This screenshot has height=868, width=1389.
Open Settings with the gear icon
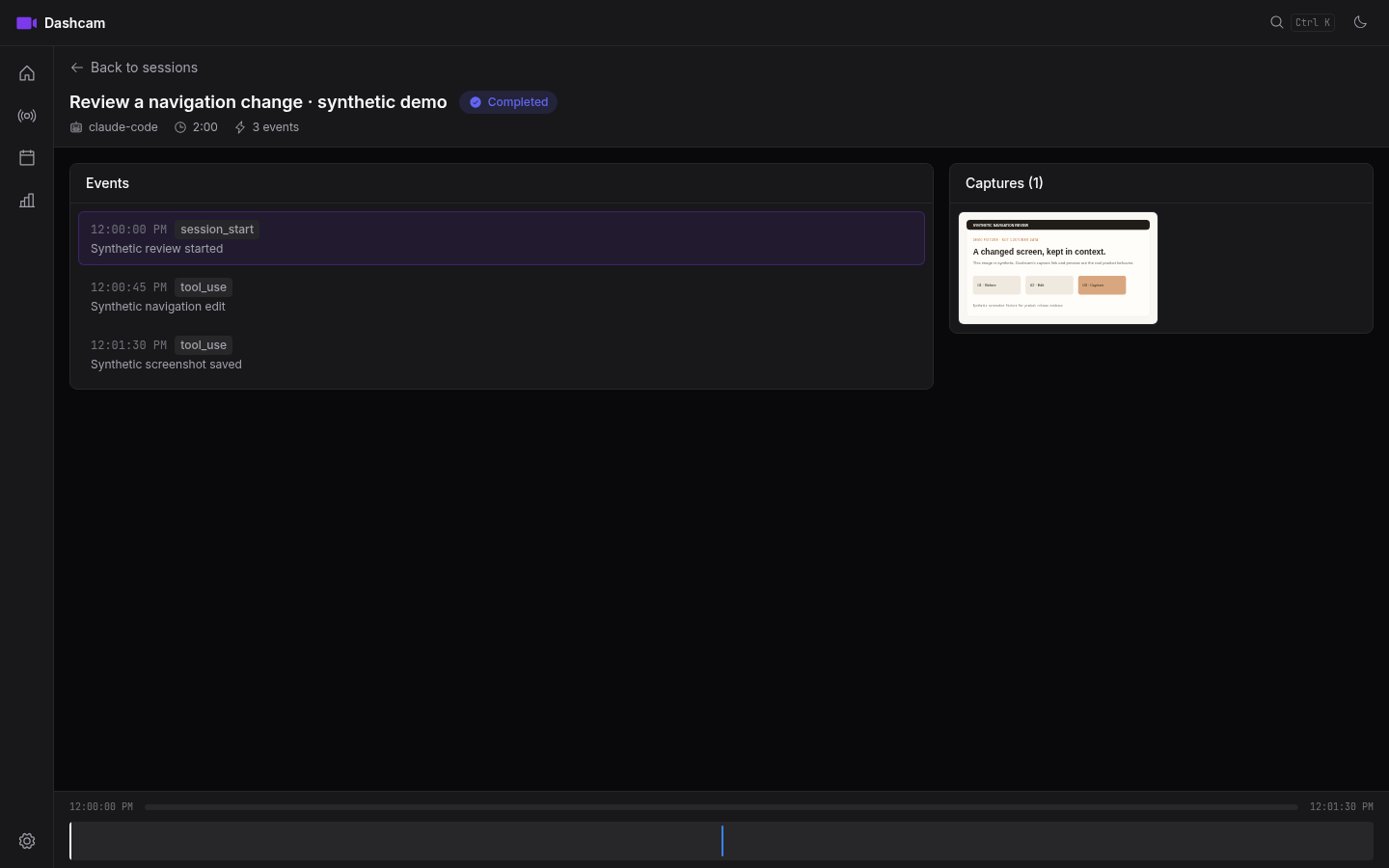(x=27, y=841)
